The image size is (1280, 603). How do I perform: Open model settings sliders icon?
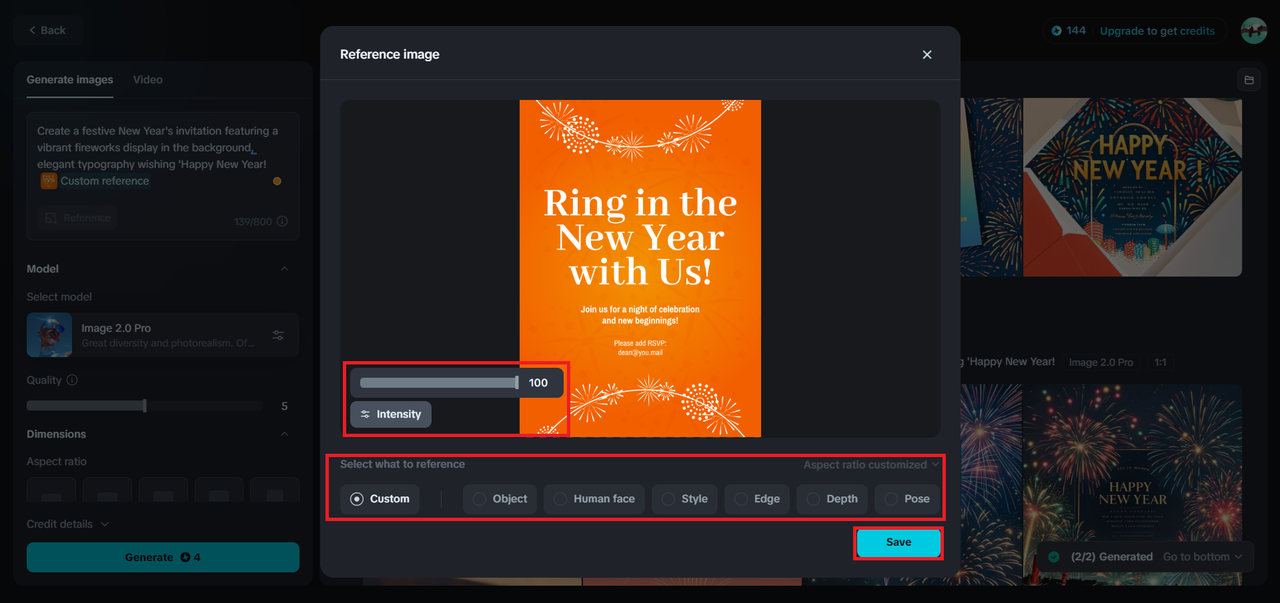pyautogui.click(x=279, y=335)
